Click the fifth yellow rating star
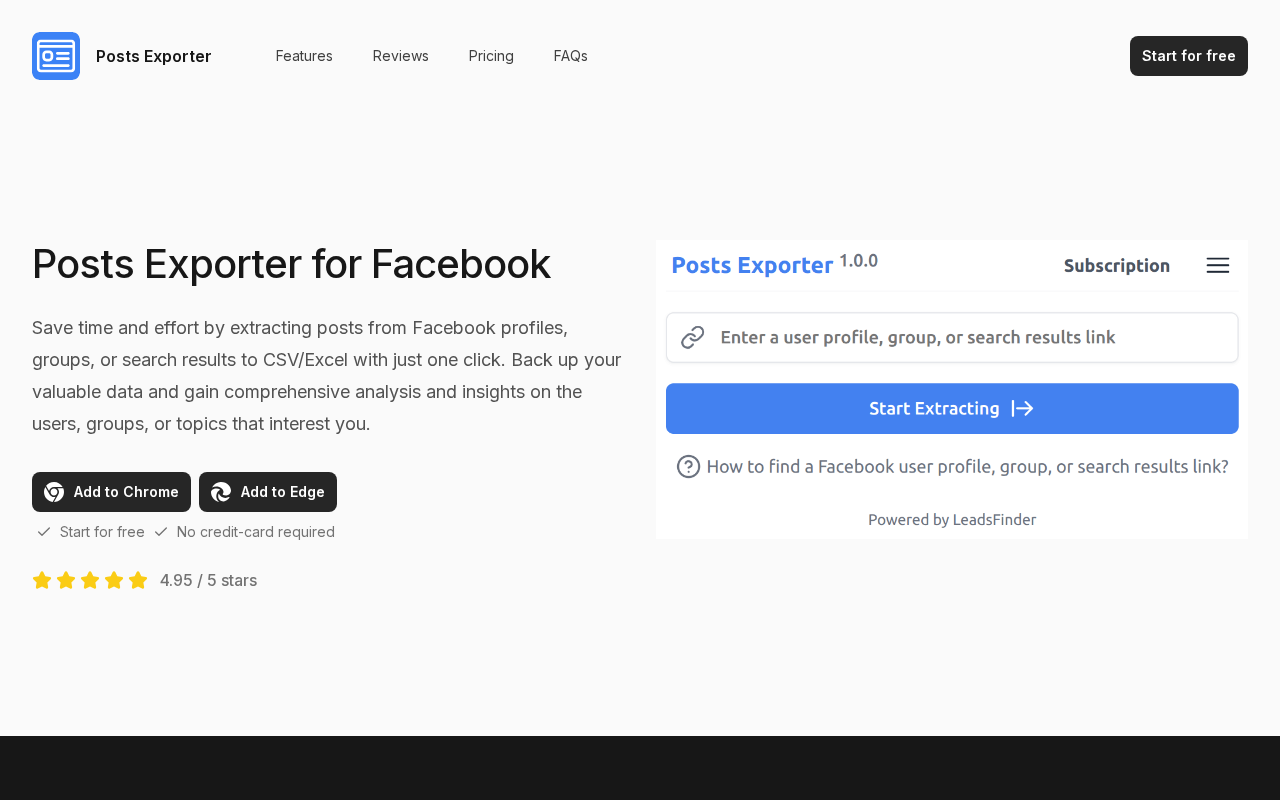 click(138, 580)
